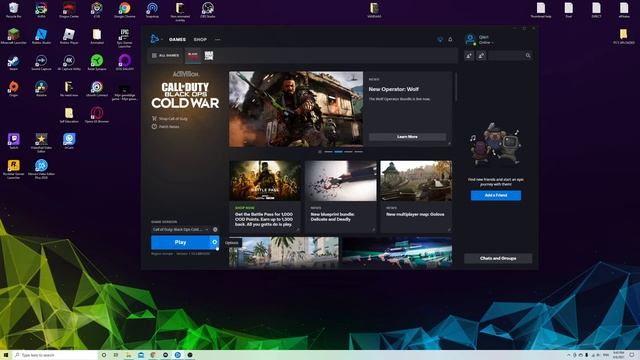Viewport: 640px width, 360px height.
Task: Expand the Online status dropdown
Action: click(x=486, y=42)
